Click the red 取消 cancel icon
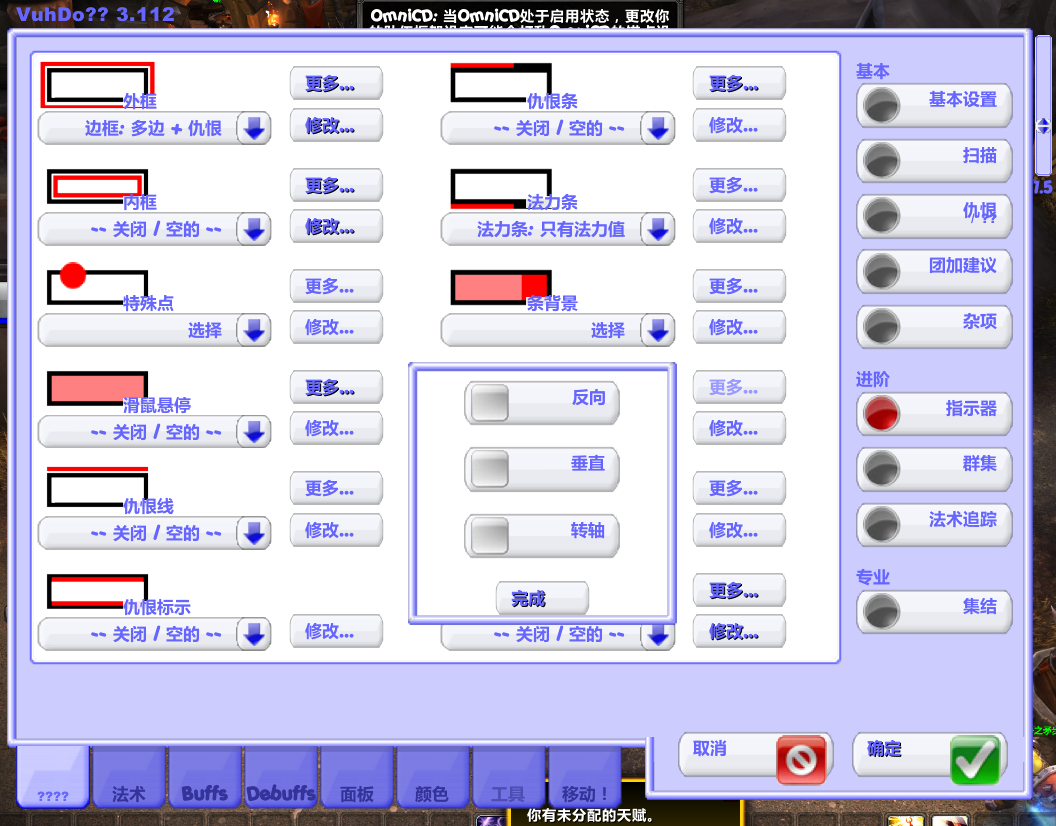1056x826 pixels. coord(803,761)
